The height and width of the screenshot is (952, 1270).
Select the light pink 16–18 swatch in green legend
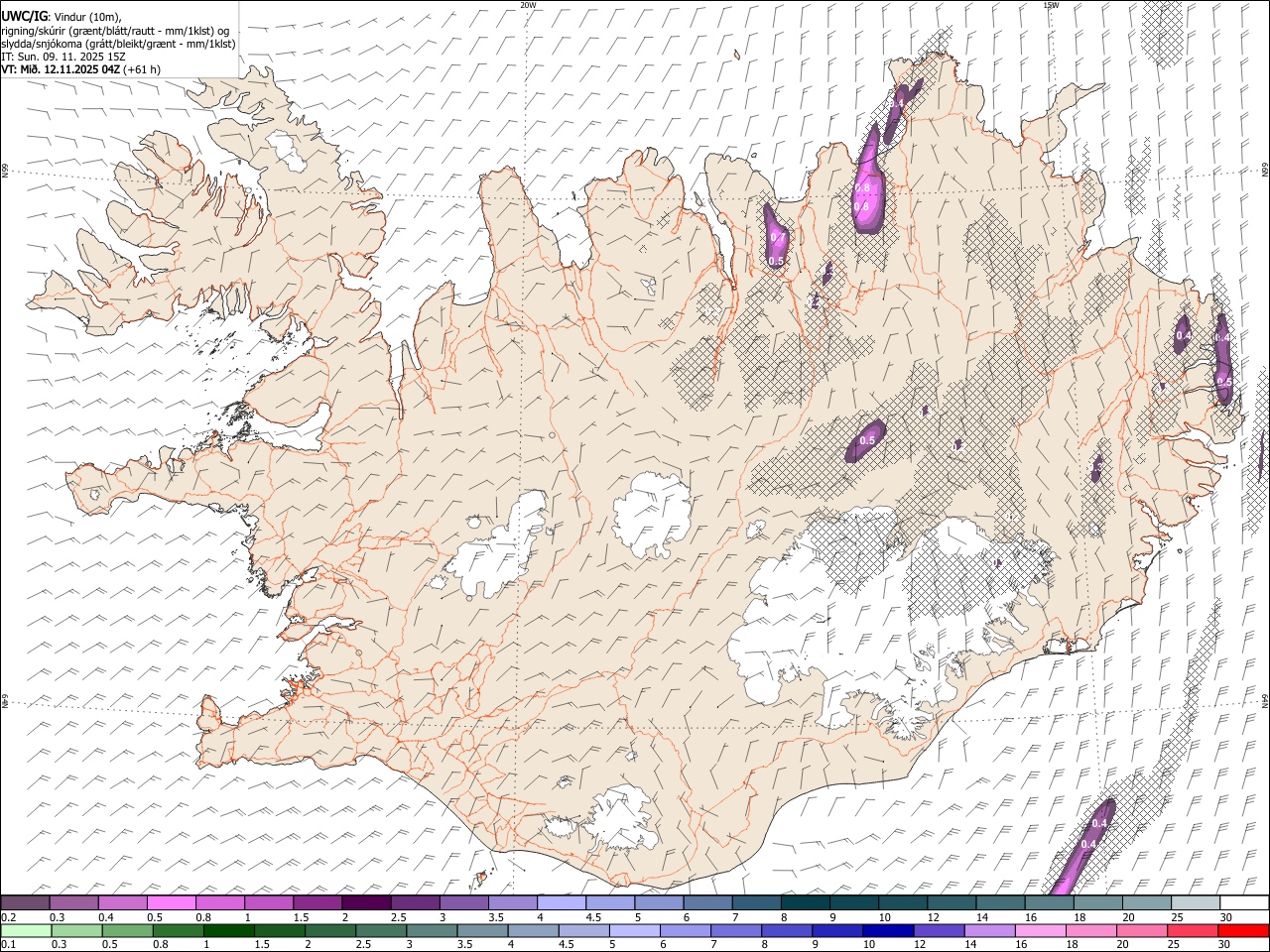1041,930
